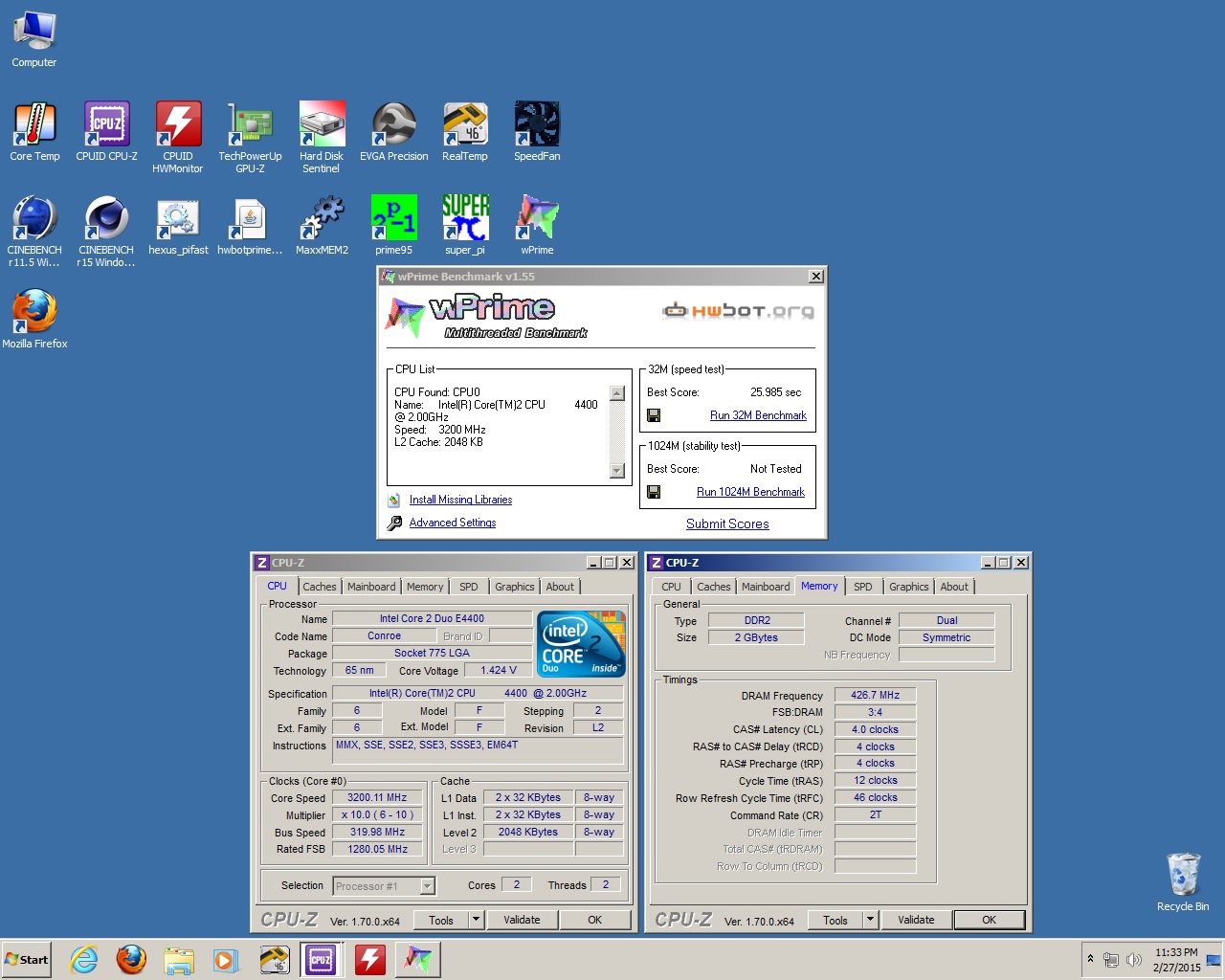Click Submit Scores link
Screen dimensions: 1225x980
tap(727, 523)
